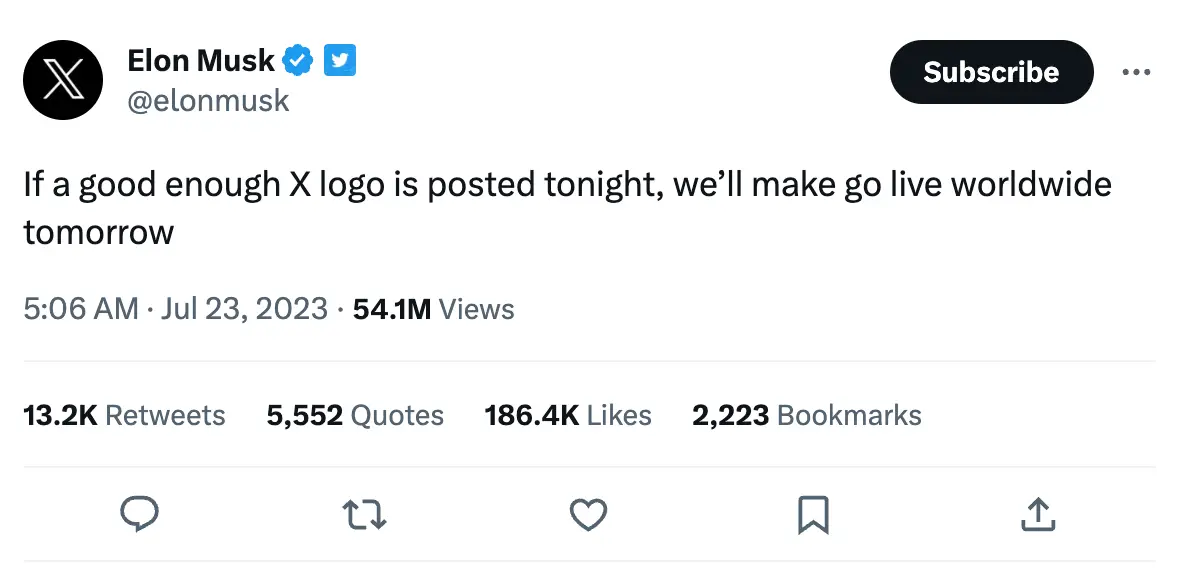This screenshot has height=568, width=1182.
Task: View the 13.2K Retweets list
Action: pos(124,415)
